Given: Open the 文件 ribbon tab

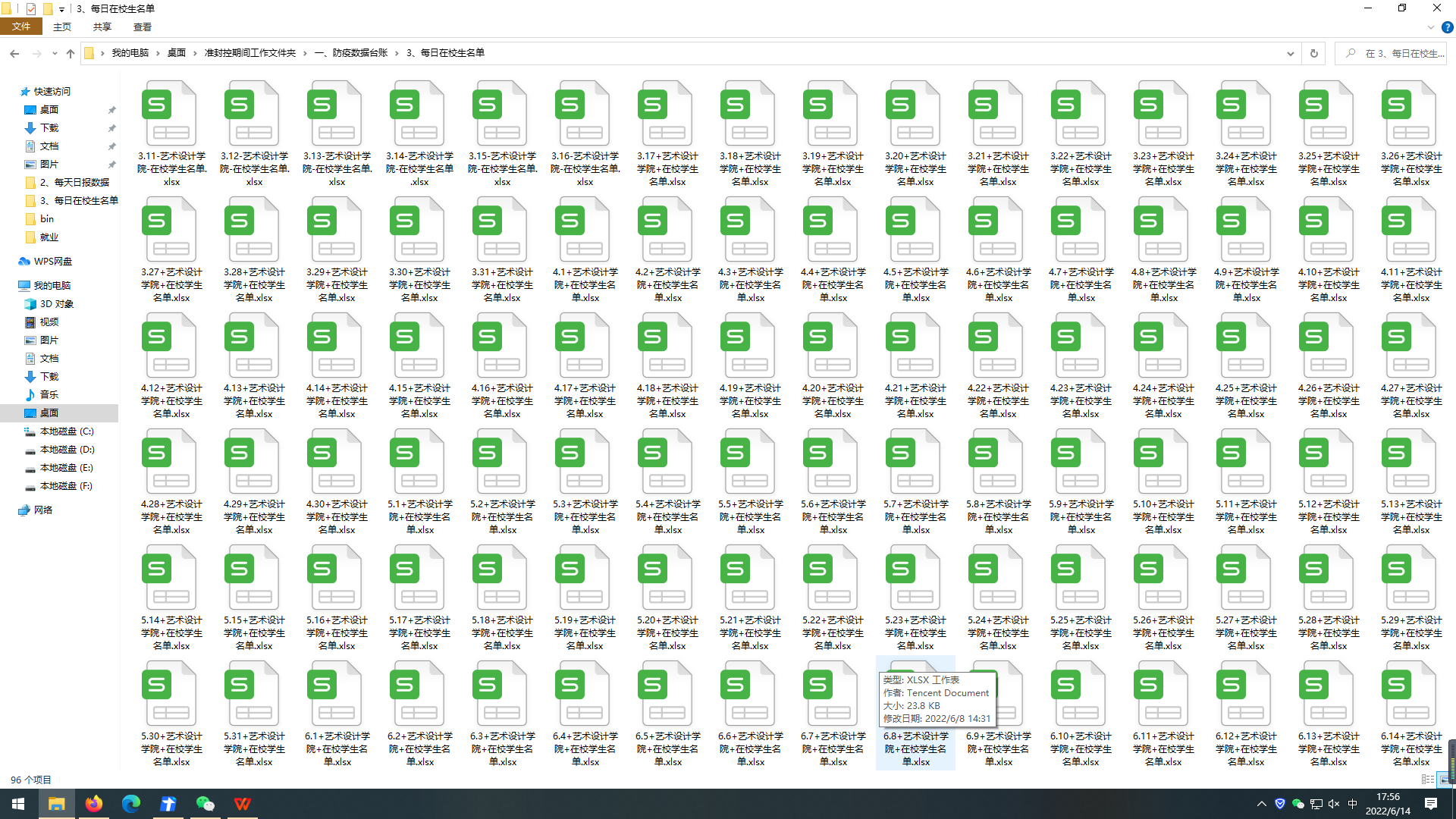Looking at the screenshot, I should (x=21, y=27).
